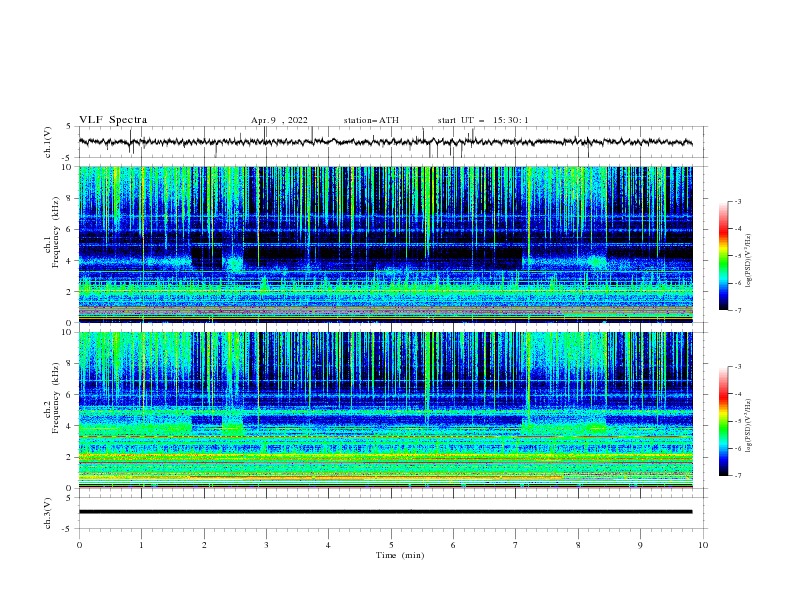Click time axis tick label '2'
This screenshot has height=612, width=792.
click(x=204, y=545)
